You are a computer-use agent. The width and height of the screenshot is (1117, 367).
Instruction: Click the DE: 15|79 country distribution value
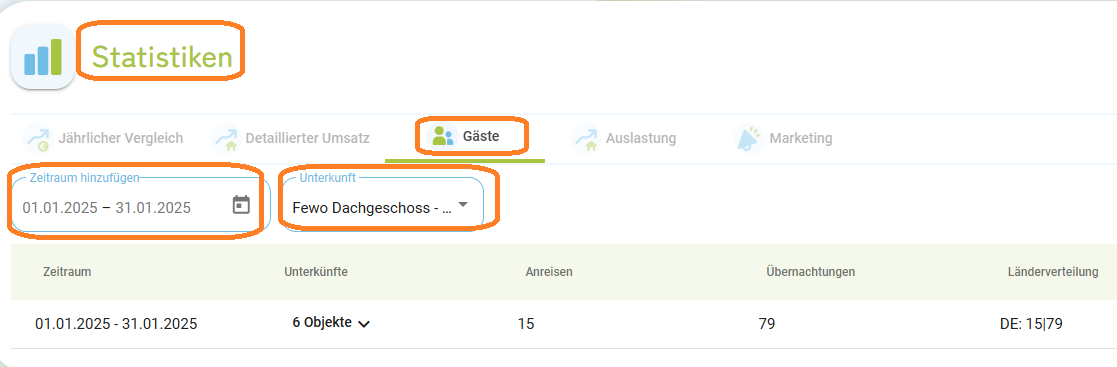click(1032, 324)
